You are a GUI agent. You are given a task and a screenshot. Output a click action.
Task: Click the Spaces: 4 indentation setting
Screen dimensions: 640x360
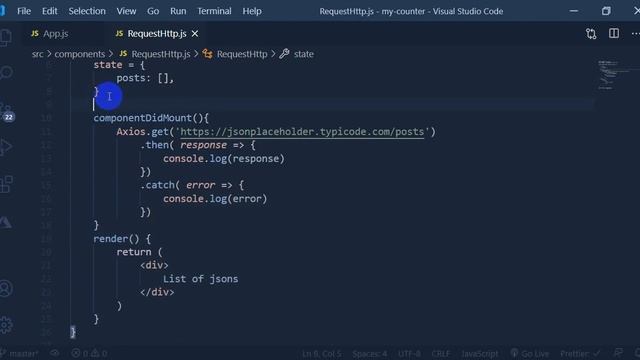click(370, 353)
